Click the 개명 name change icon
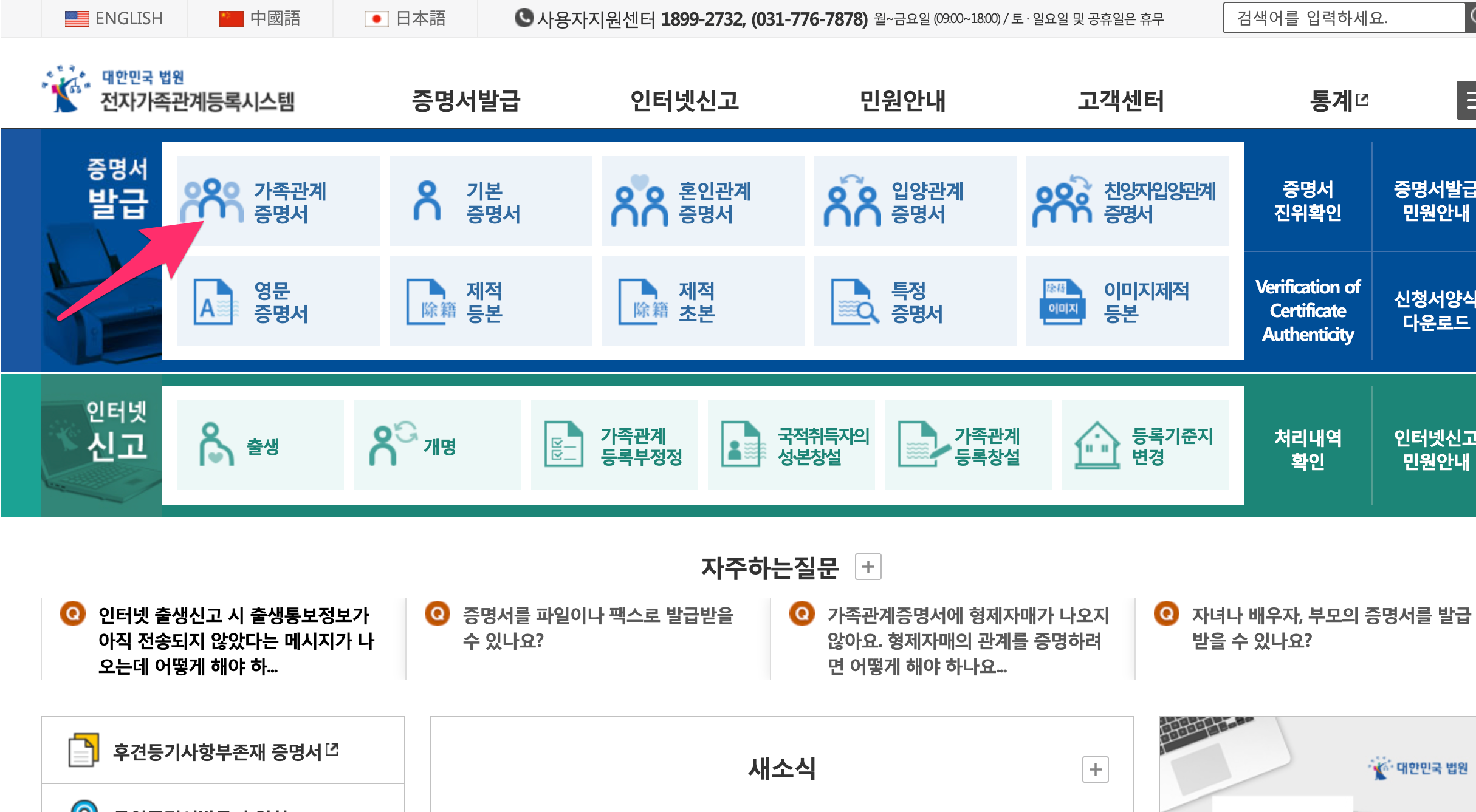This screenshot has width=1476, height=812. (392, 445)
